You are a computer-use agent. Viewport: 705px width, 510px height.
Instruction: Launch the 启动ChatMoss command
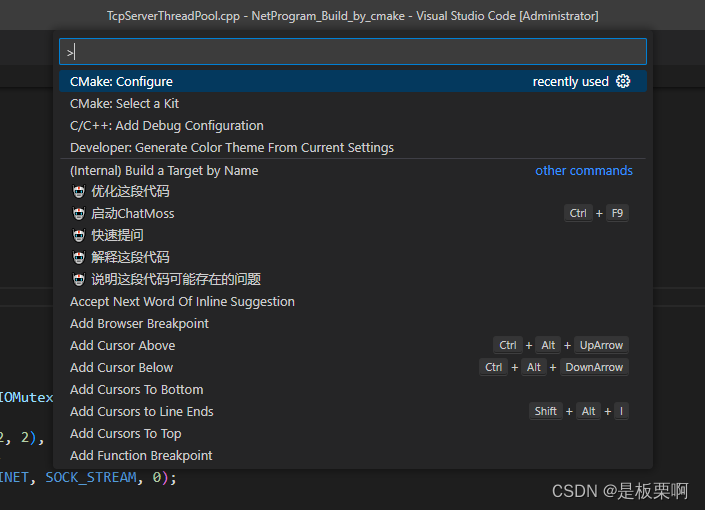(x=353, y=214)
